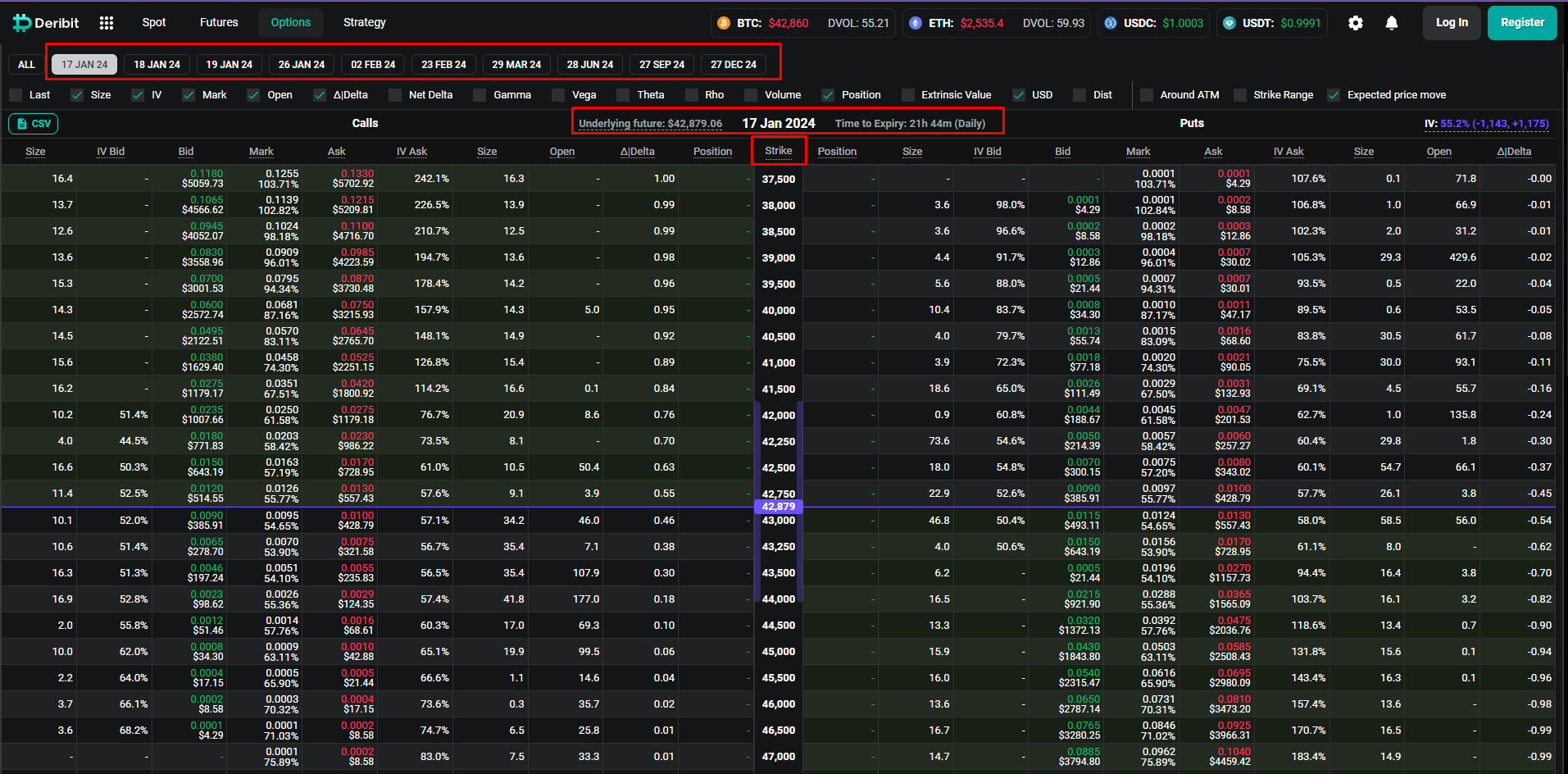Click the USDT coin icon

[x=1229, y=23]
